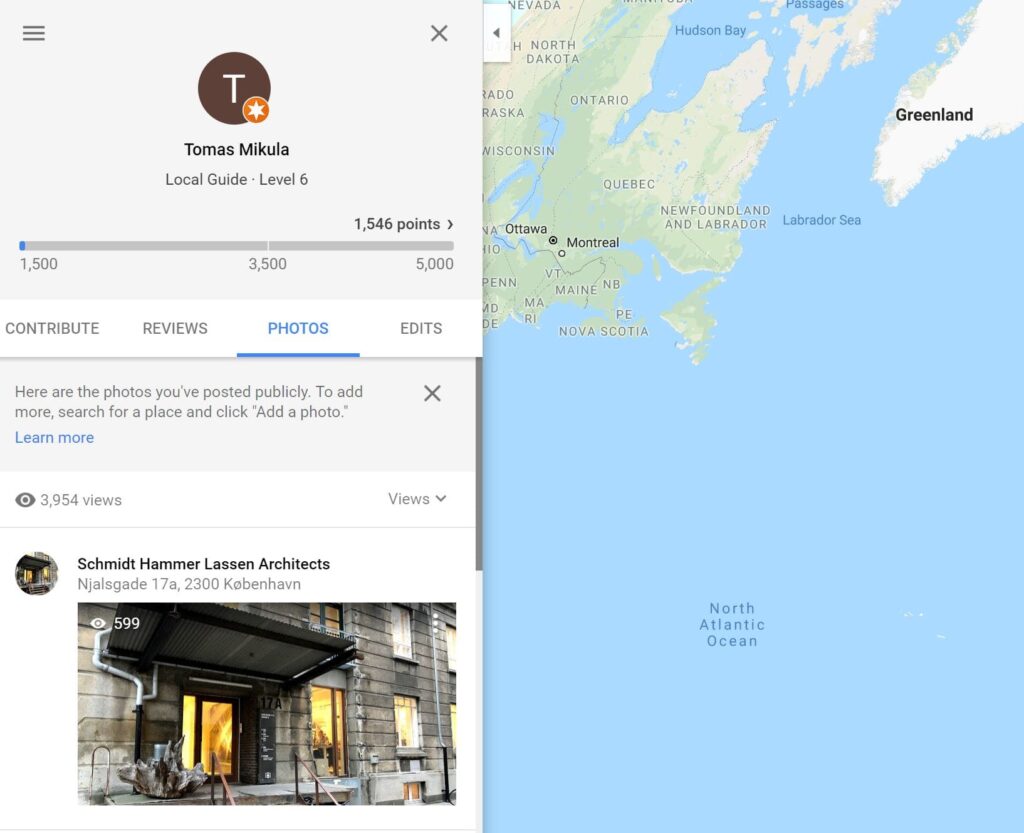Click the points progress bar
This screenshot has height=833, width=1024.
pyautogui.click(x=236, y=246)
